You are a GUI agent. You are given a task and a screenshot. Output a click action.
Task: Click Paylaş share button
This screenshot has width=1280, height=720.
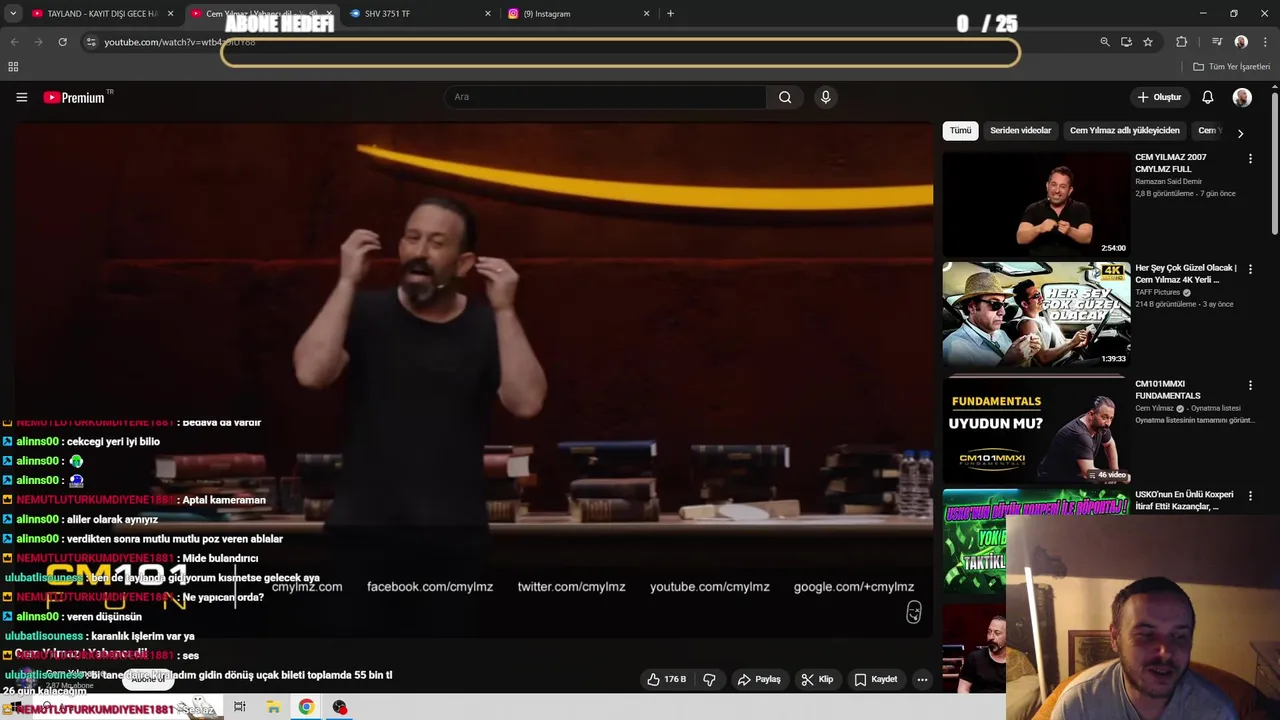[759, 679]
